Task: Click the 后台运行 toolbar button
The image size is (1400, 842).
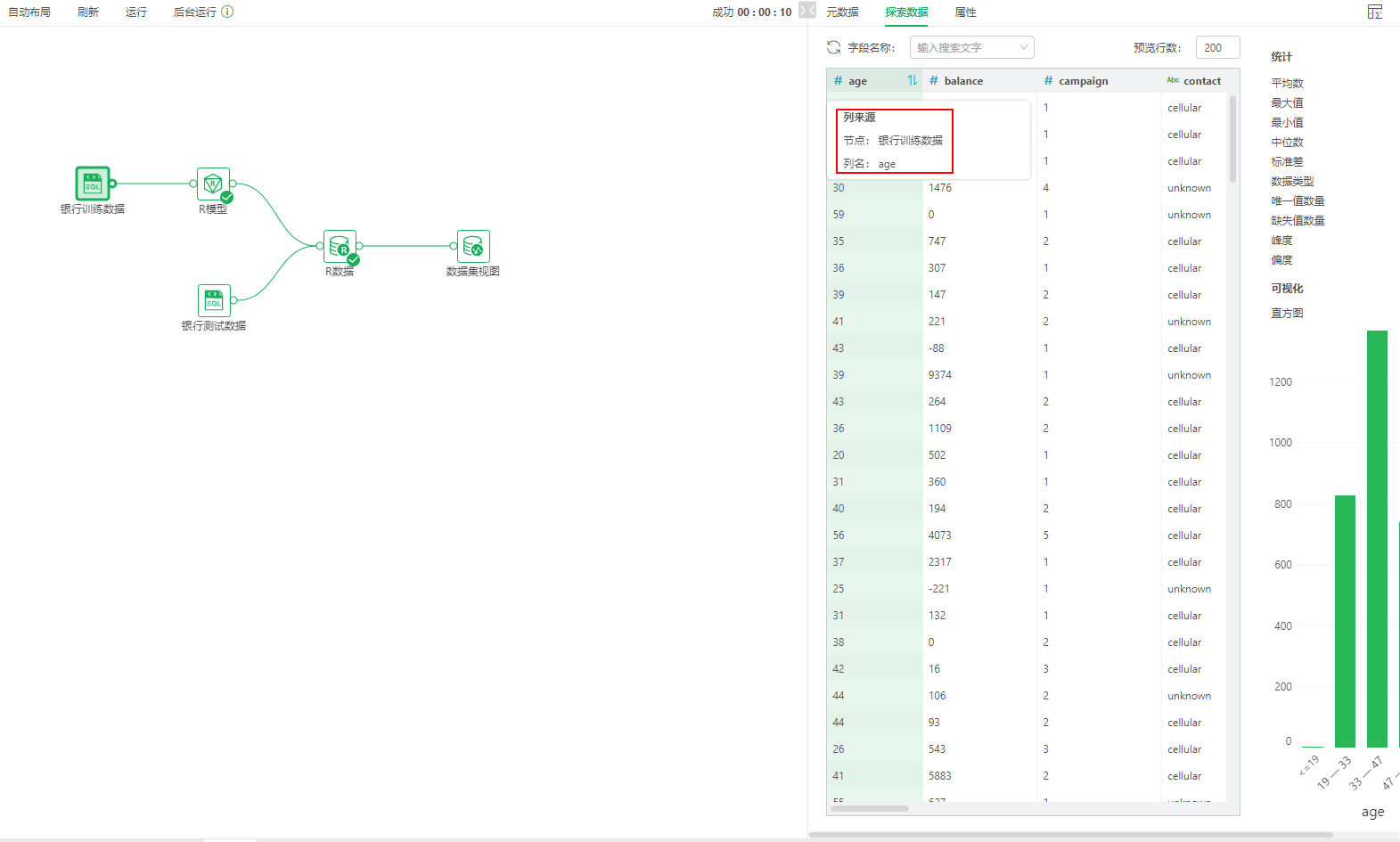Action: click(x=195, y=12)
